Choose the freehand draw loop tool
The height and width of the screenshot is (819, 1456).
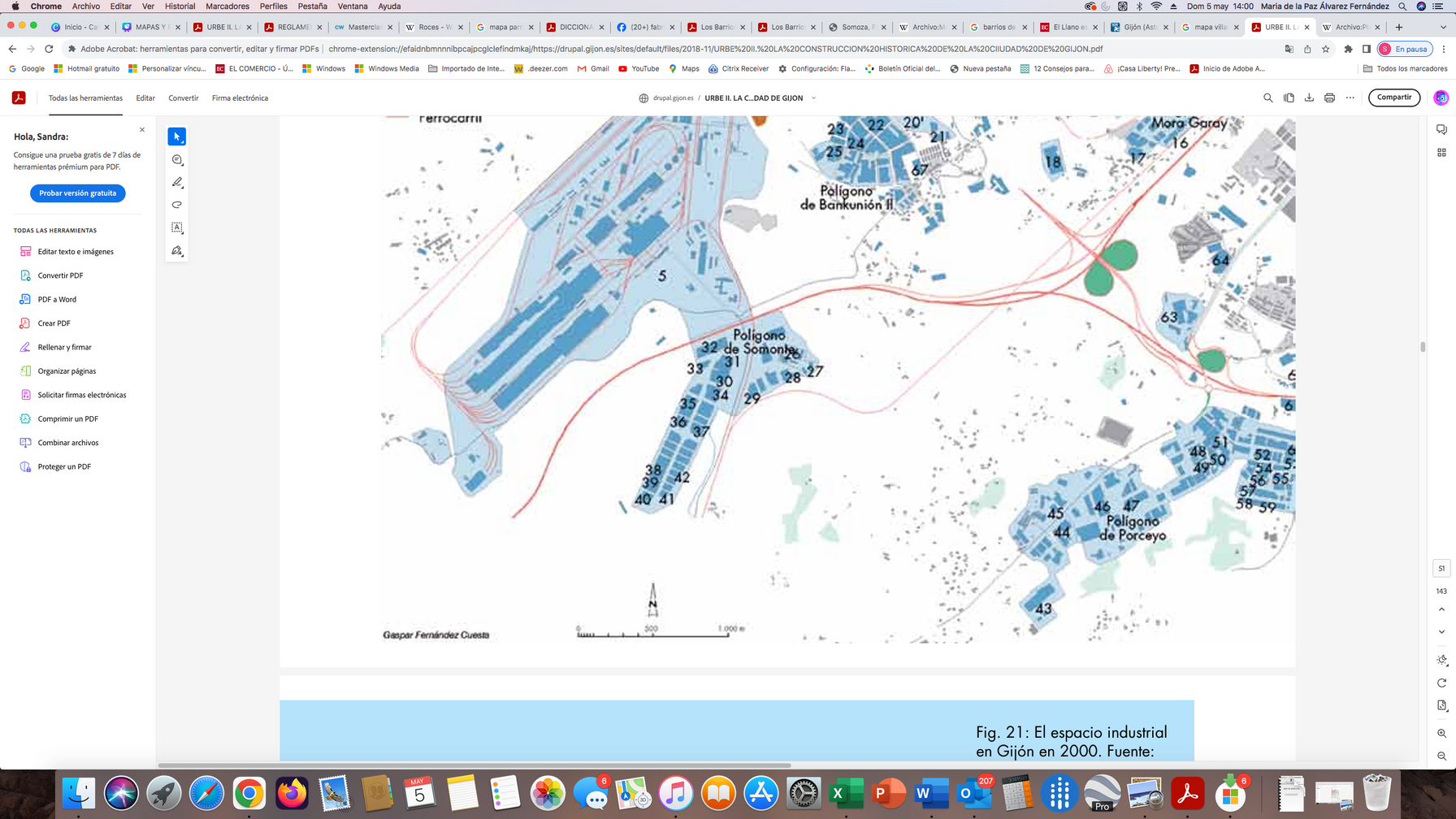177,205
